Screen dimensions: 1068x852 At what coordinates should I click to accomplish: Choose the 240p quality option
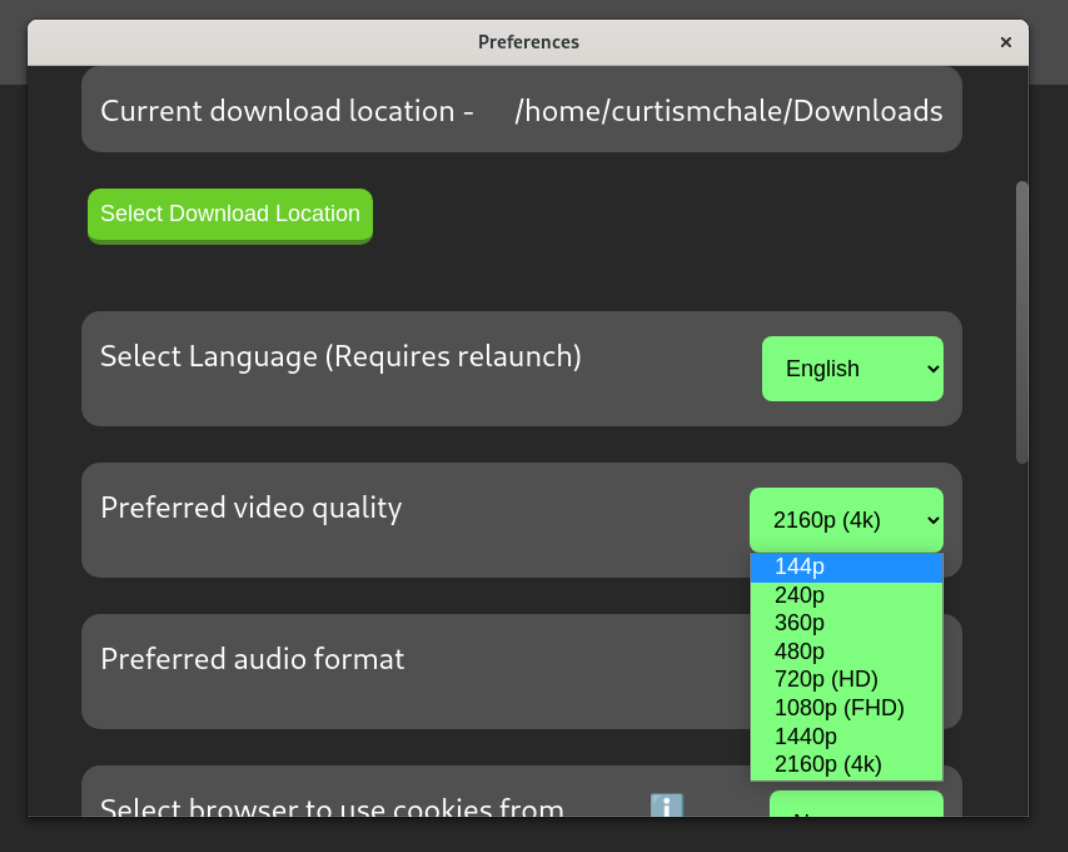pyautogui.click(x=846, y=595)
